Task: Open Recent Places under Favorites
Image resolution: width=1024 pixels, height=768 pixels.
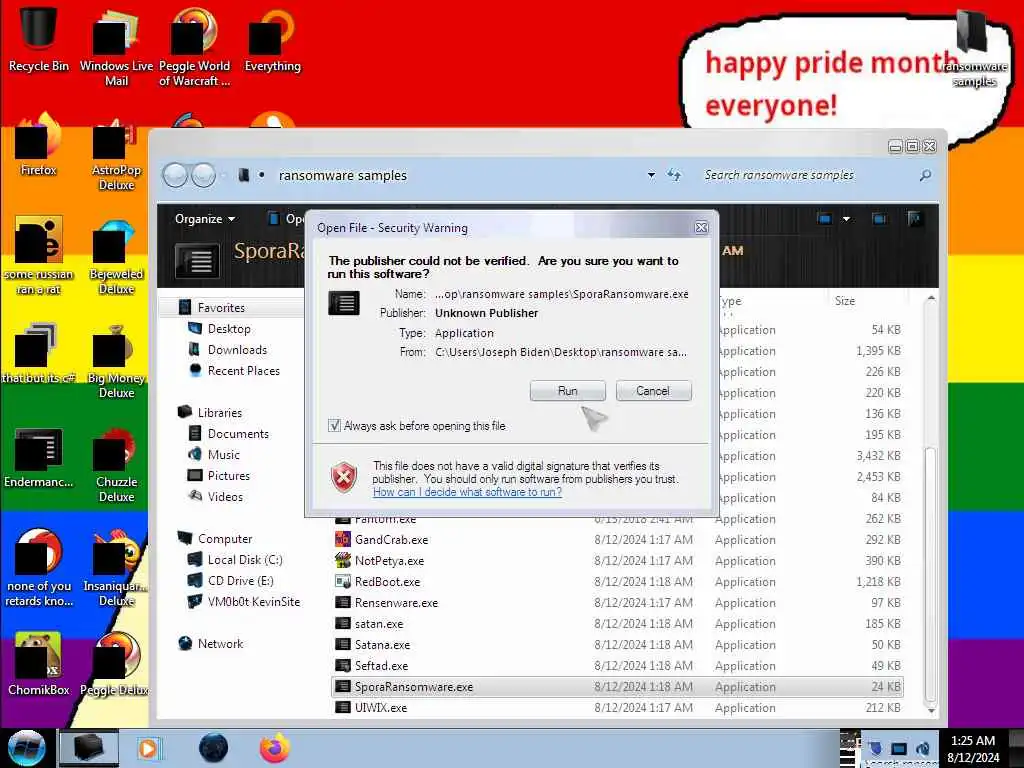Action: [243, 370]
